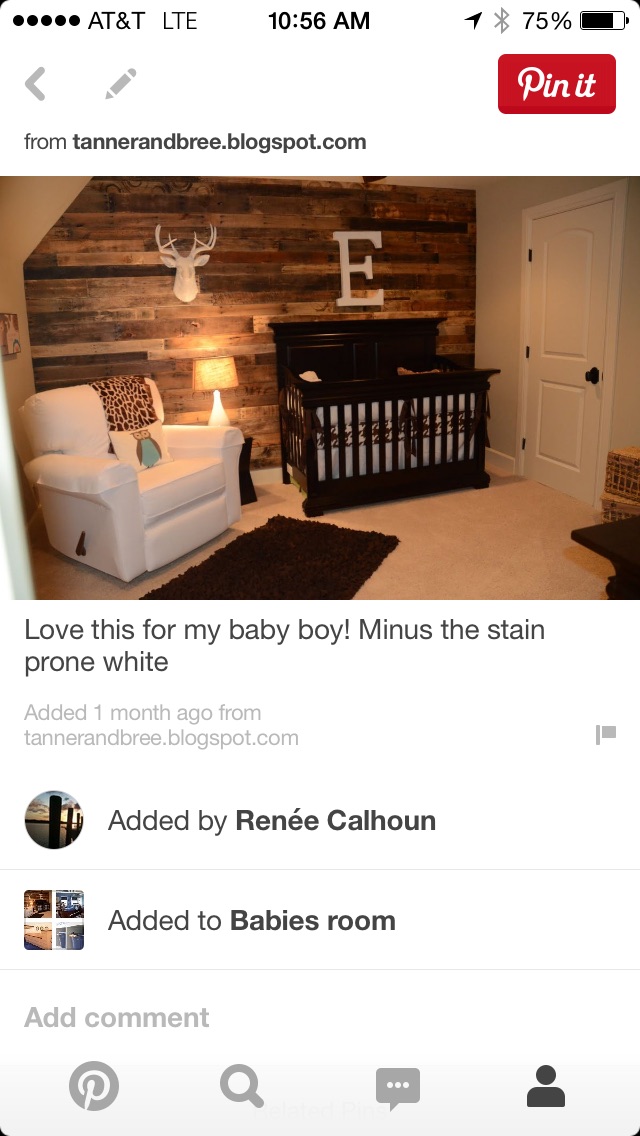Screen dimensions: 640x1136
Task: Tap the nursery room pin image
Action: pyautogui.click(x=320, y=388)
